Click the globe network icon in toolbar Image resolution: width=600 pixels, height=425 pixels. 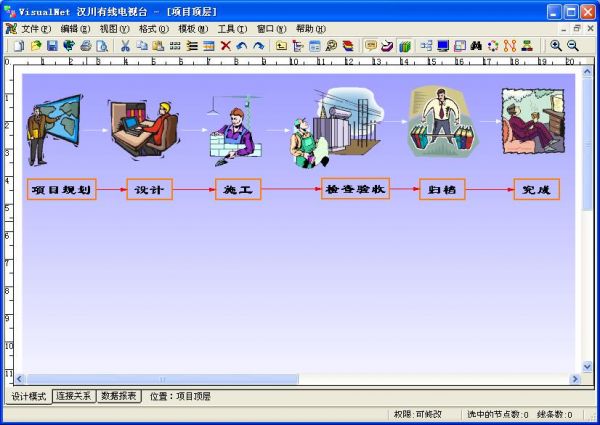69,46
